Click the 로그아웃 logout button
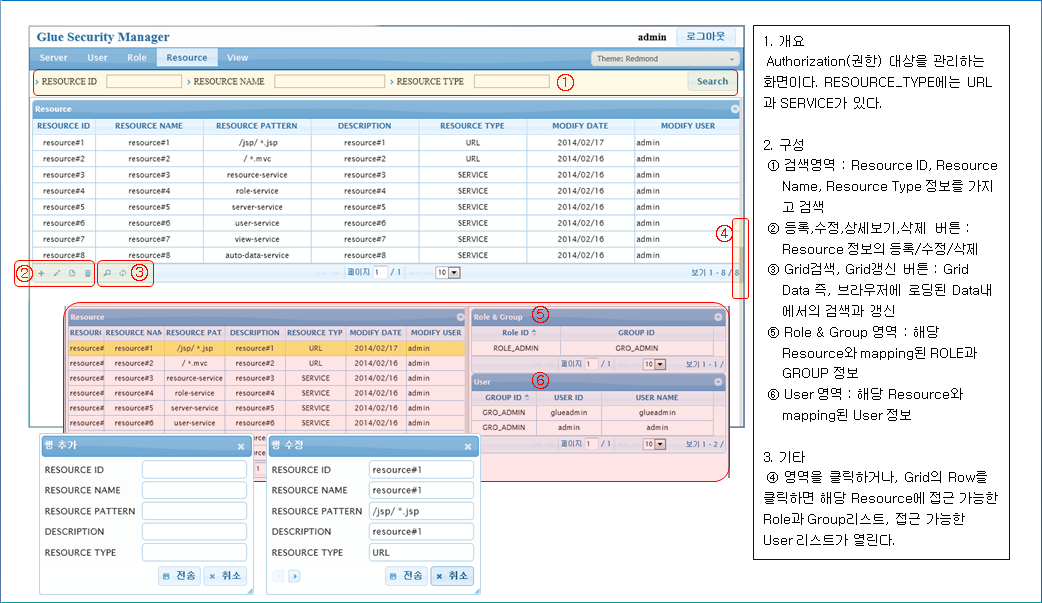Viewport: 1042px width, 603px height. [x=707, y=37]
